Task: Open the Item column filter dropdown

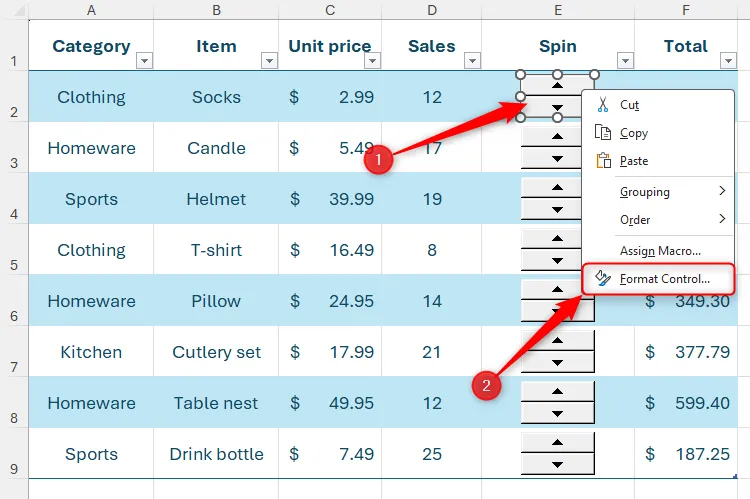Action: [269, 61]
